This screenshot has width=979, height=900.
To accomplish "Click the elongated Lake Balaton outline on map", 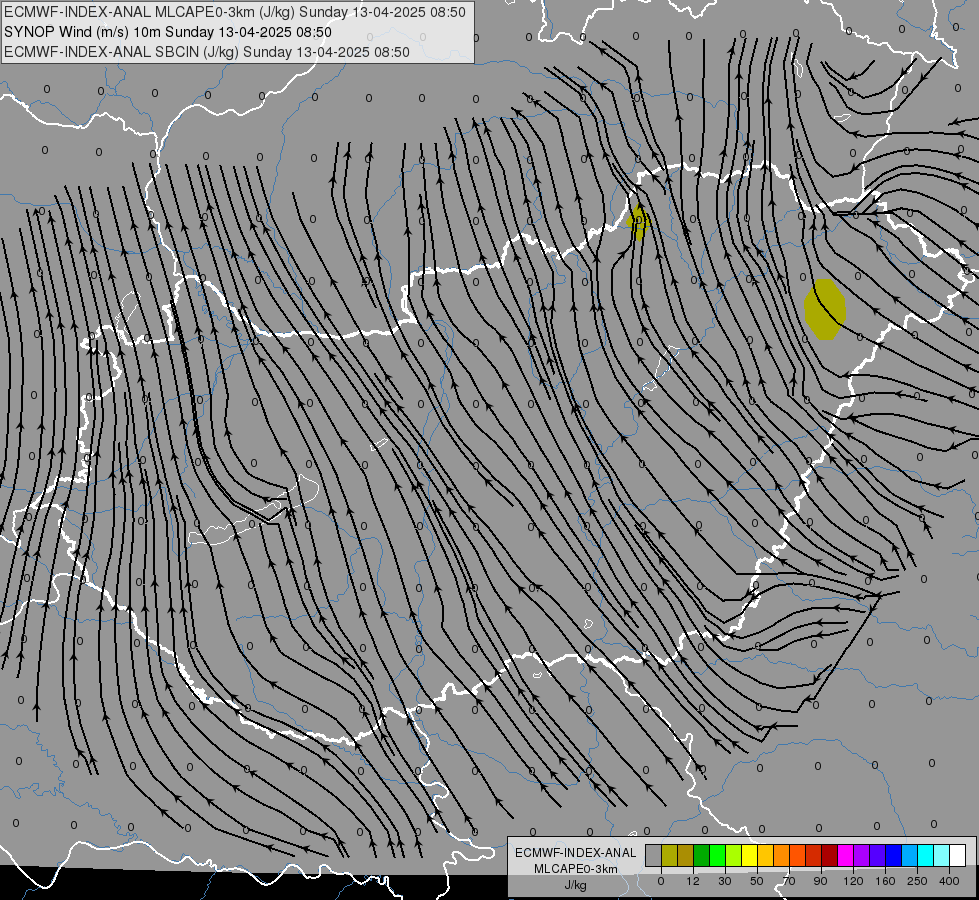I will (x=254, y=509).
